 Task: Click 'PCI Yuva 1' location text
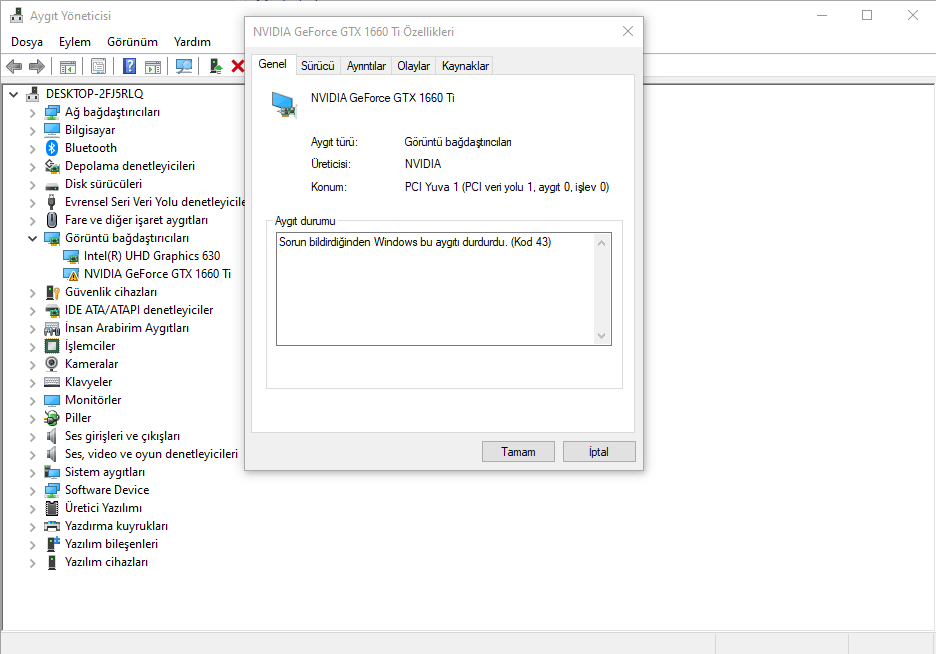[507, 187]
